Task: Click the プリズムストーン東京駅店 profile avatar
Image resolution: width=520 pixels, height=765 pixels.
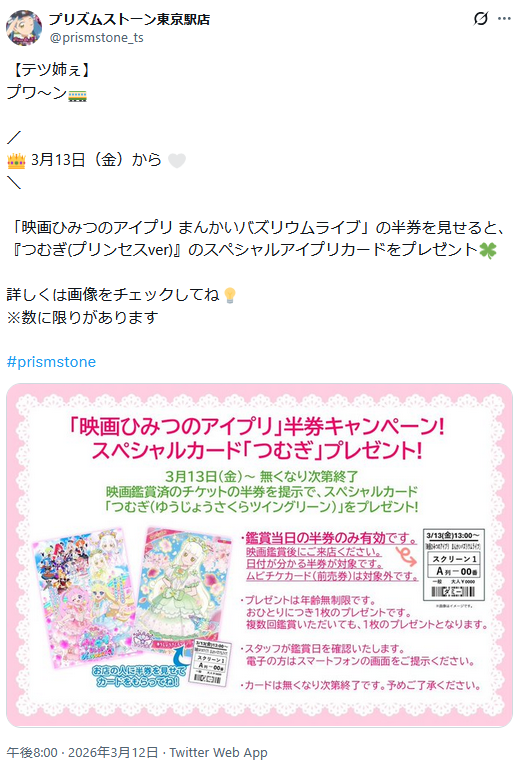Action: pos(24,28)
